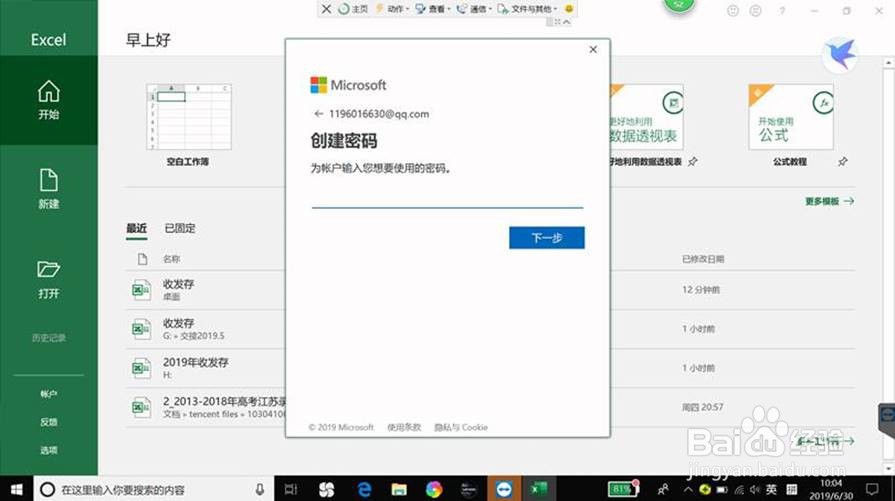Open the Action Center notifications
Image resolution: width=895 pixels, height=501 pixels.
coord(872,489)
